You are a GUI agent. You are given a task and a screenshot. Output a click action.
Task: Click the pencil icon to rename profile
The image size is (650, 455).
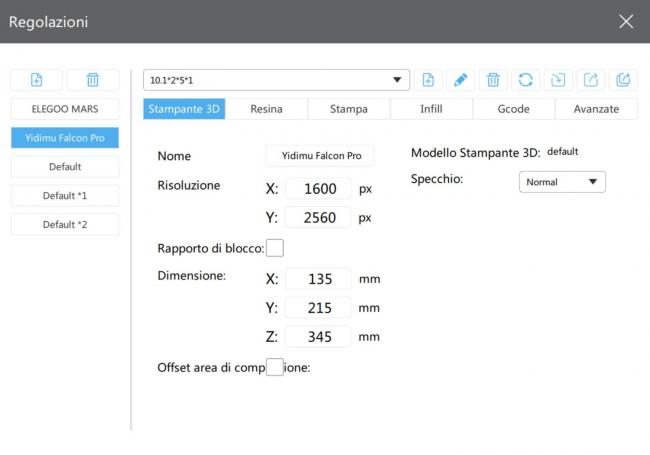tap(460, 80)
